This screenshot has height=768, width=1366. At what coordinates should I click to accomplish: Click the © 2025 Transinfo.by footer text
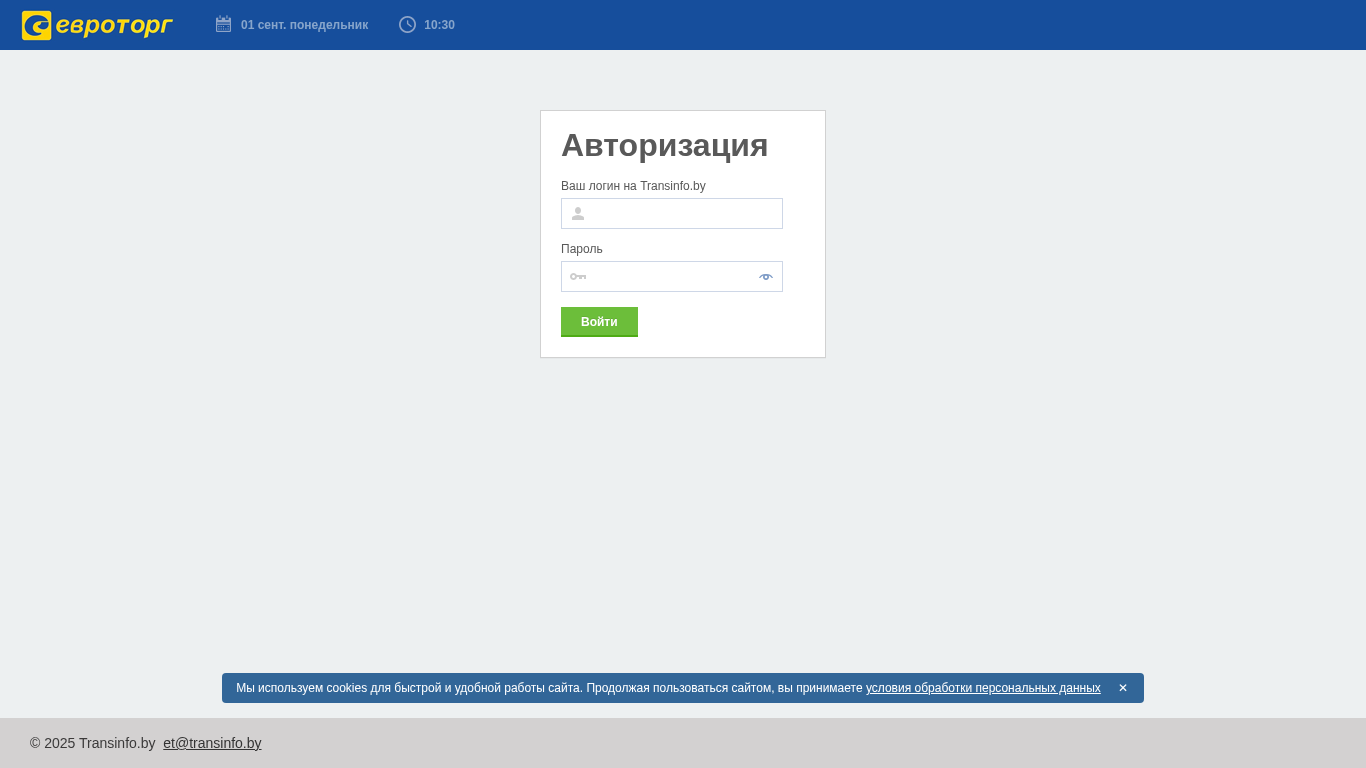(92, 743)
